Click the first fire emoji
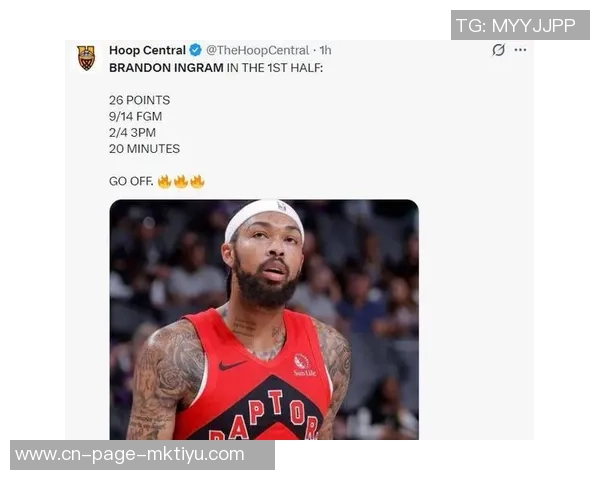 click(x=165, y=181)
